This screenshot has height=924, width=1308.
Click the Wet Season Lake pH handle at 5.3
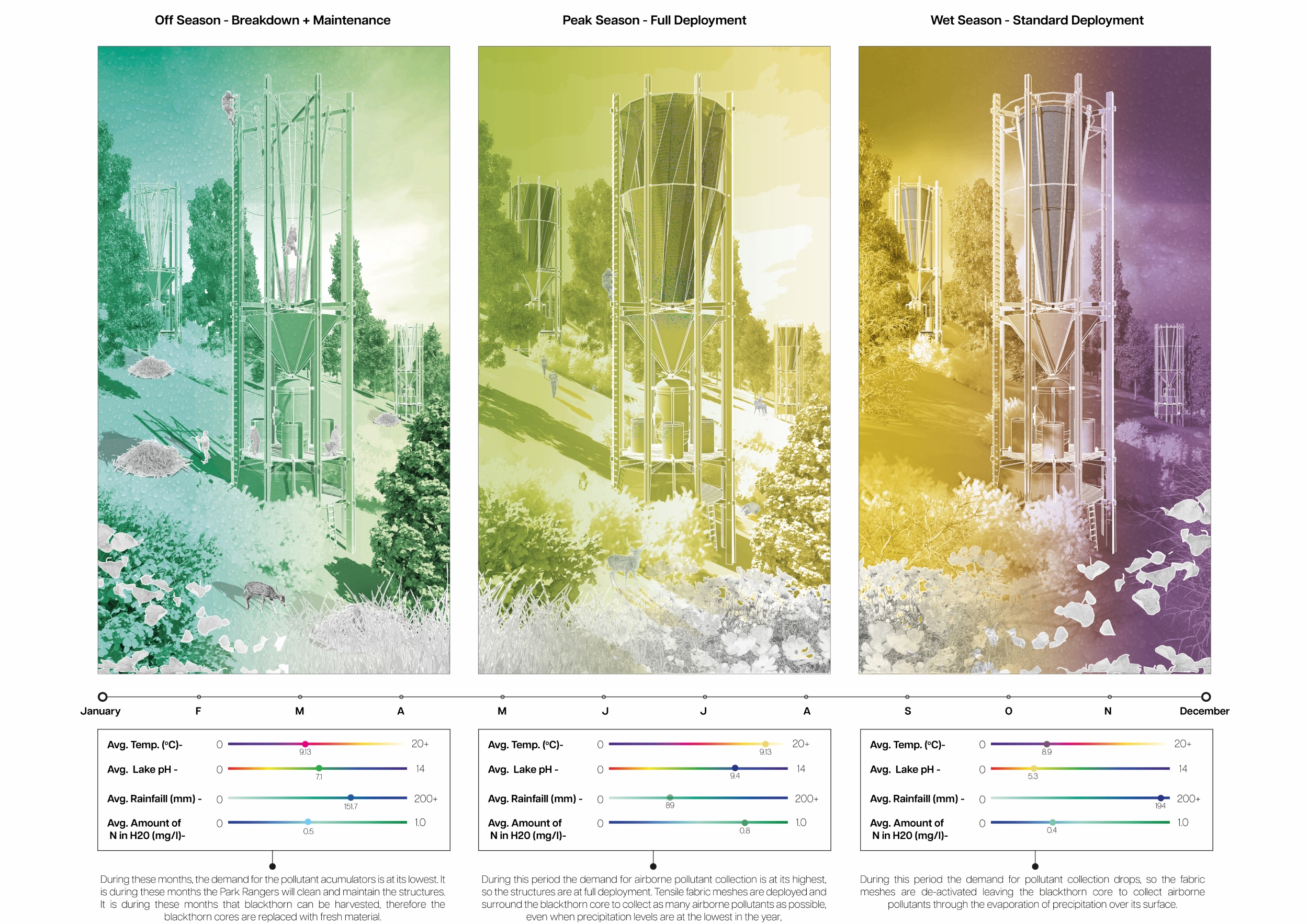(1033, 768)
